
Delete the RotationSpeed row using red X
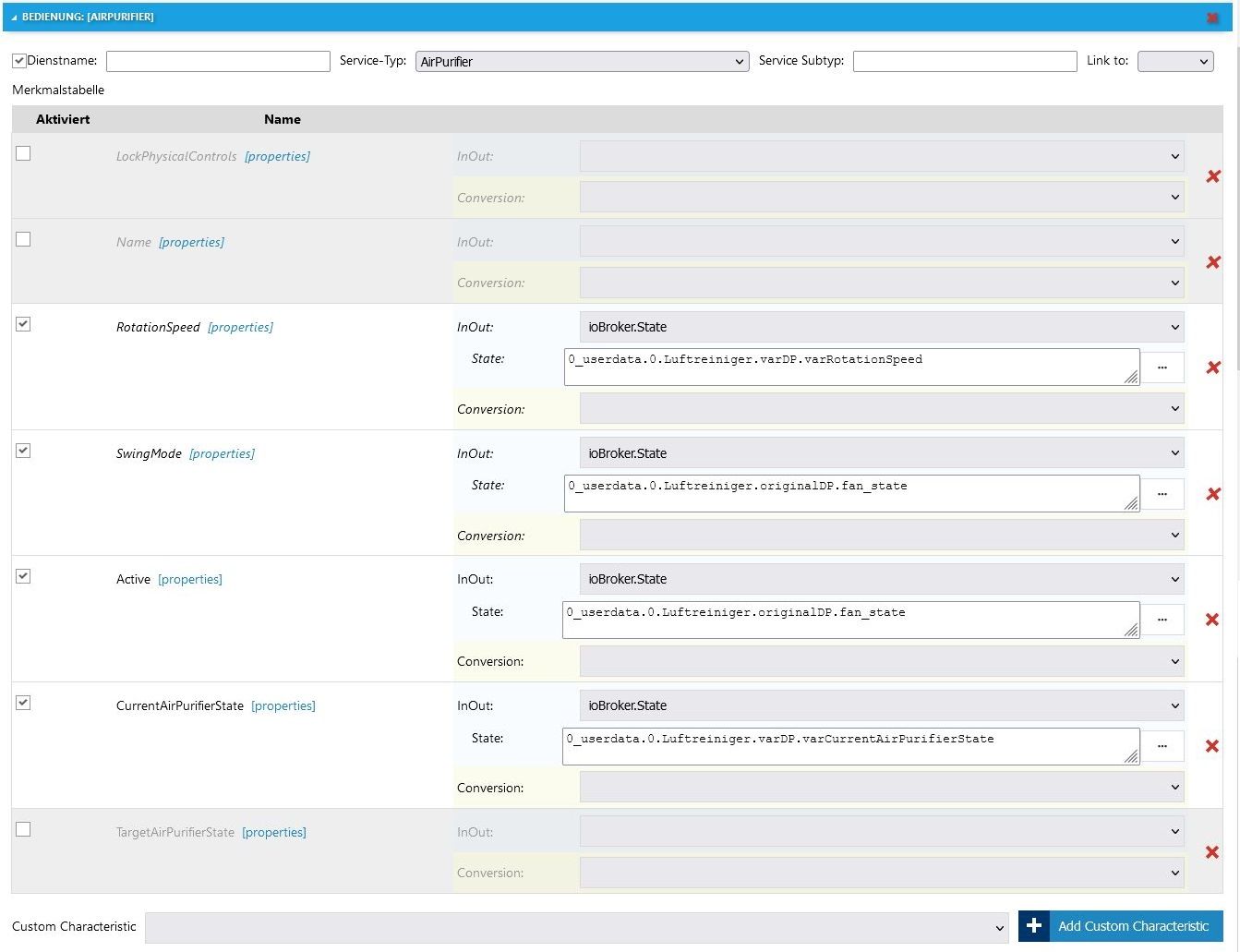pyautogui.click(x=1213, y=368)
